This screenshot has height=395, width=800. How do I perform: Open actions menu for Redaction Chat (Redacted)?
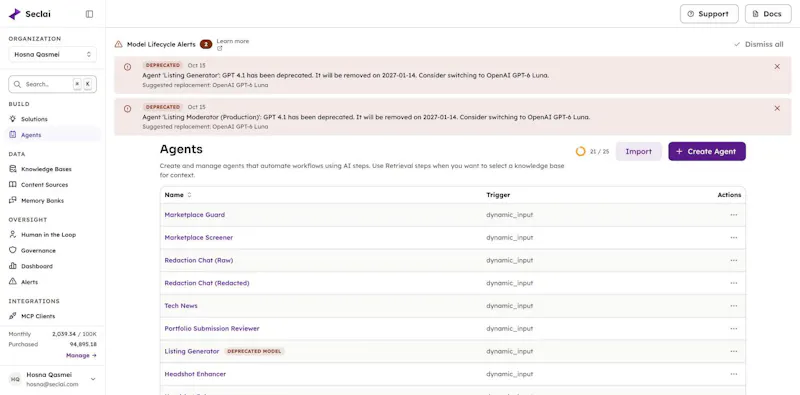coord(734,283)
